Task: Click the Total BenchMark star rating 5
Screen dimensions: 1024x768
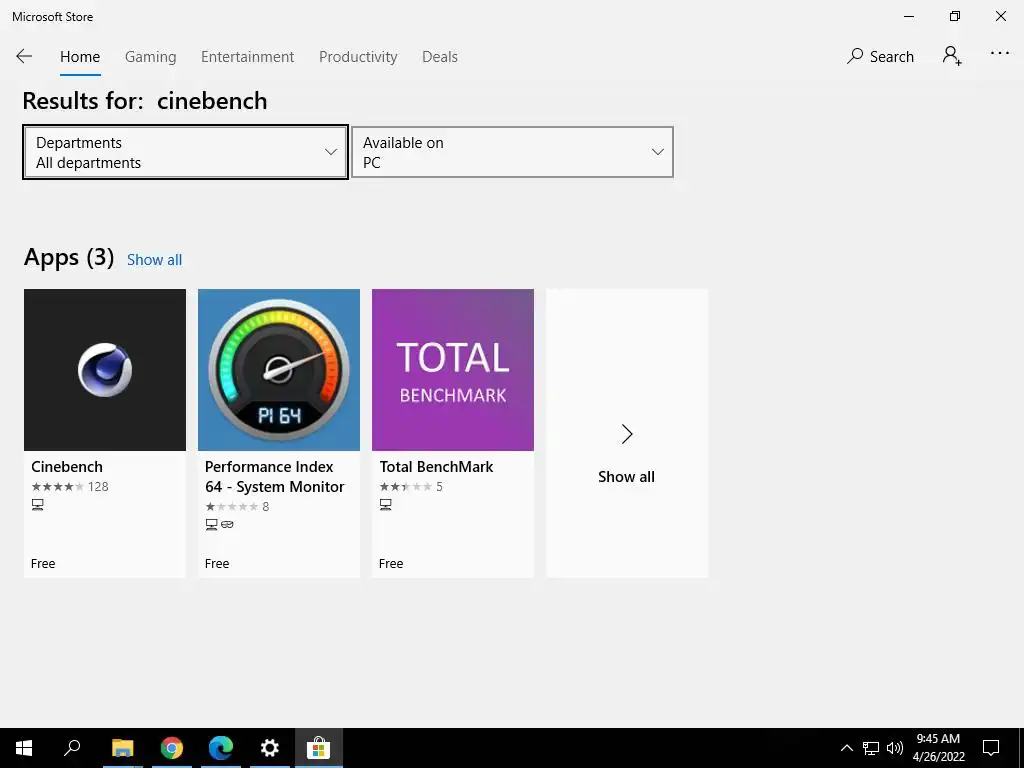Action: coord(411,487)
